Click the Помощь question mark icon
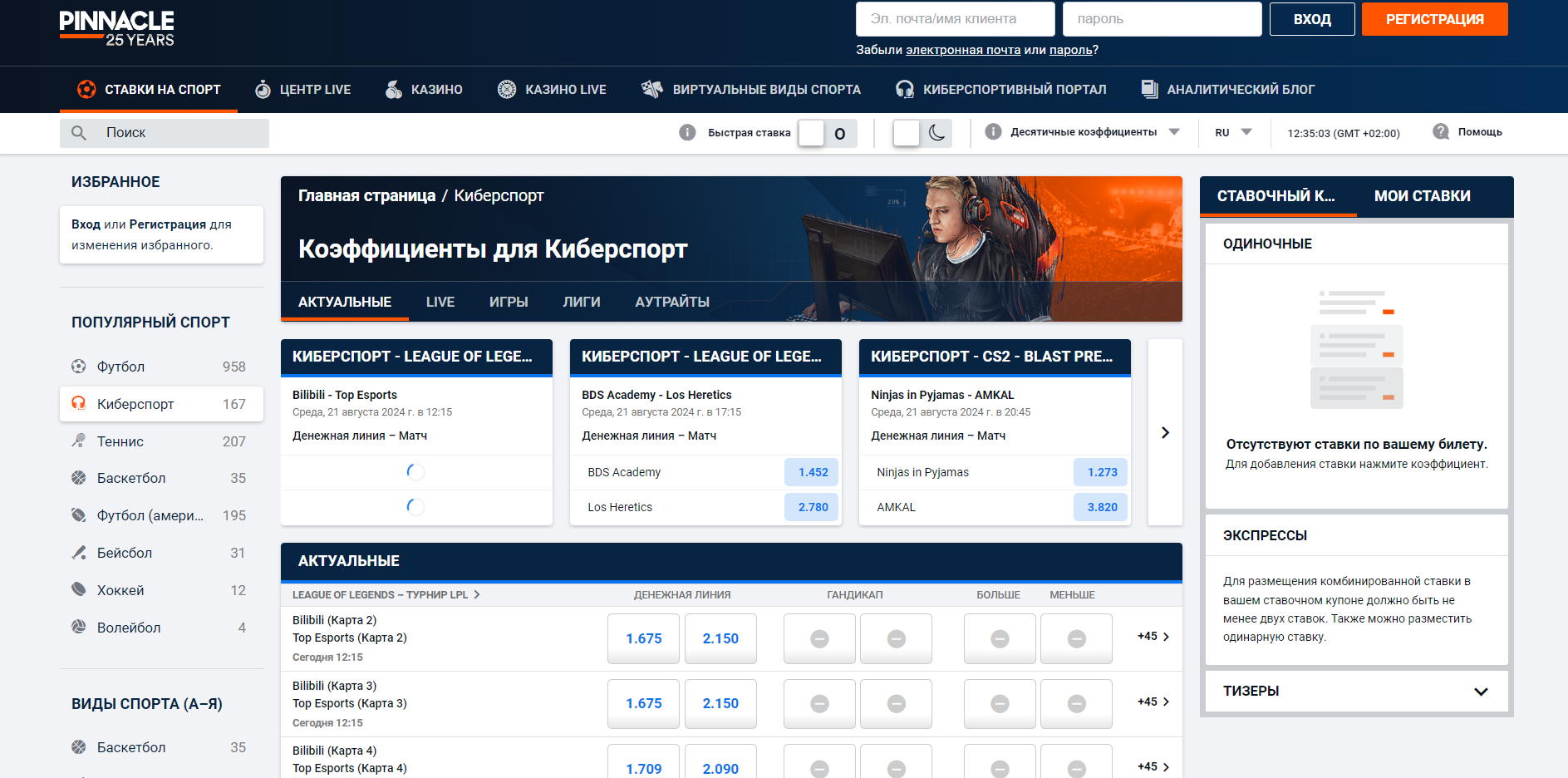This screenshot has height=778, width=1568. tap(1441, 132)
